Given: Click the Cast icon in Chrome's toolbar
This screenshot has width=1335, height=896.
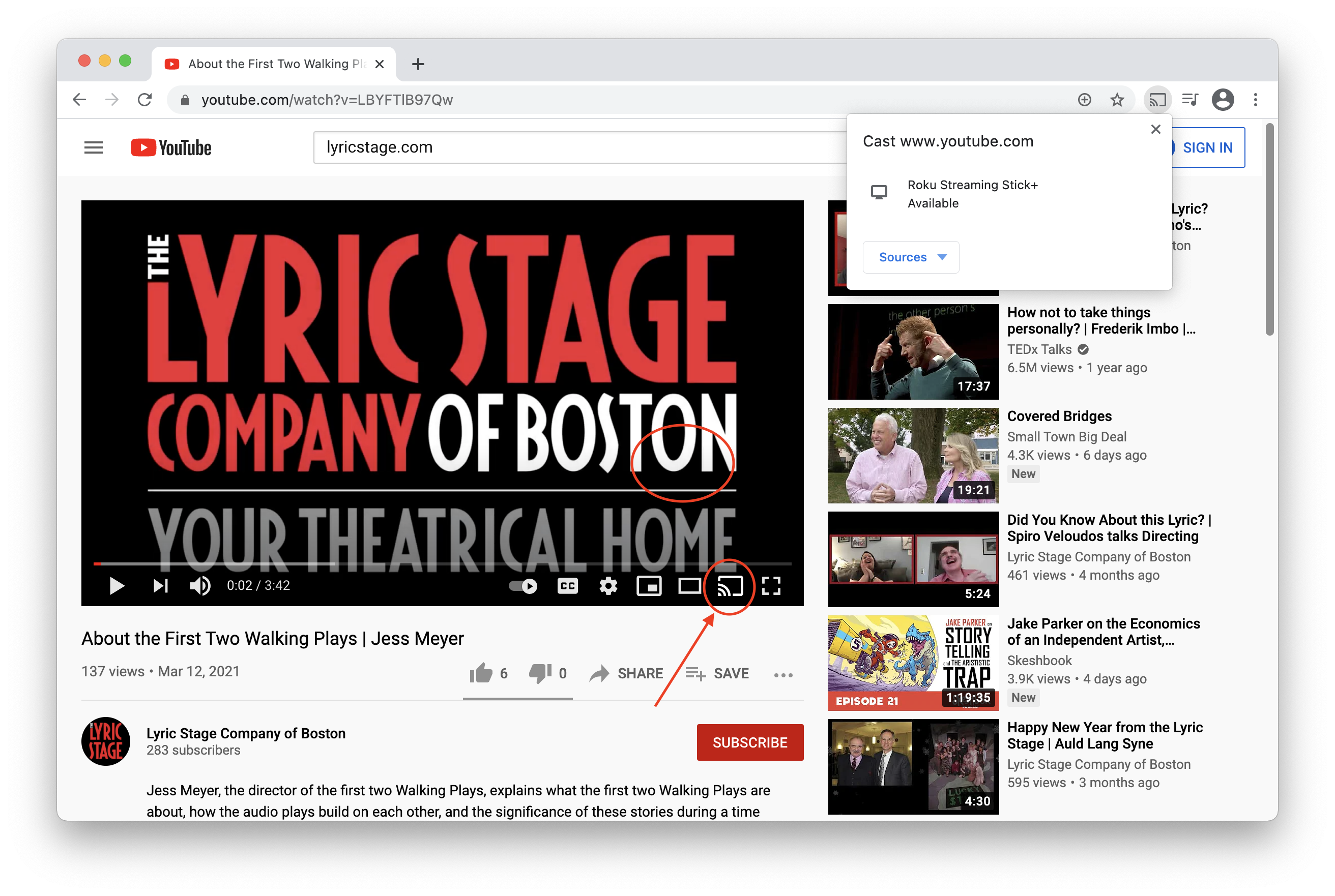Looking at the screenshot, I should coord(1157,100).
